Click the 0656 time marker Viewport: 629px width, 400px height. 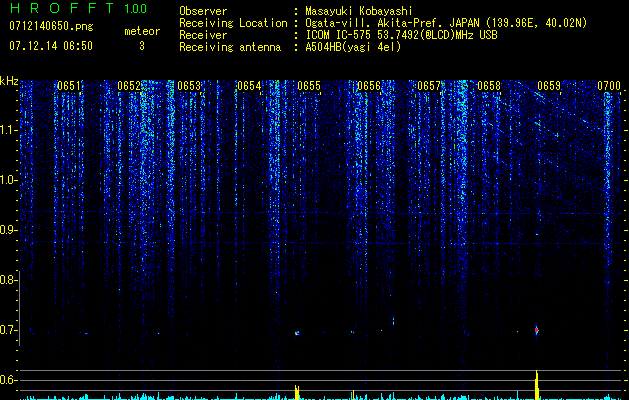pyautogui.click(x=369, y=86)
